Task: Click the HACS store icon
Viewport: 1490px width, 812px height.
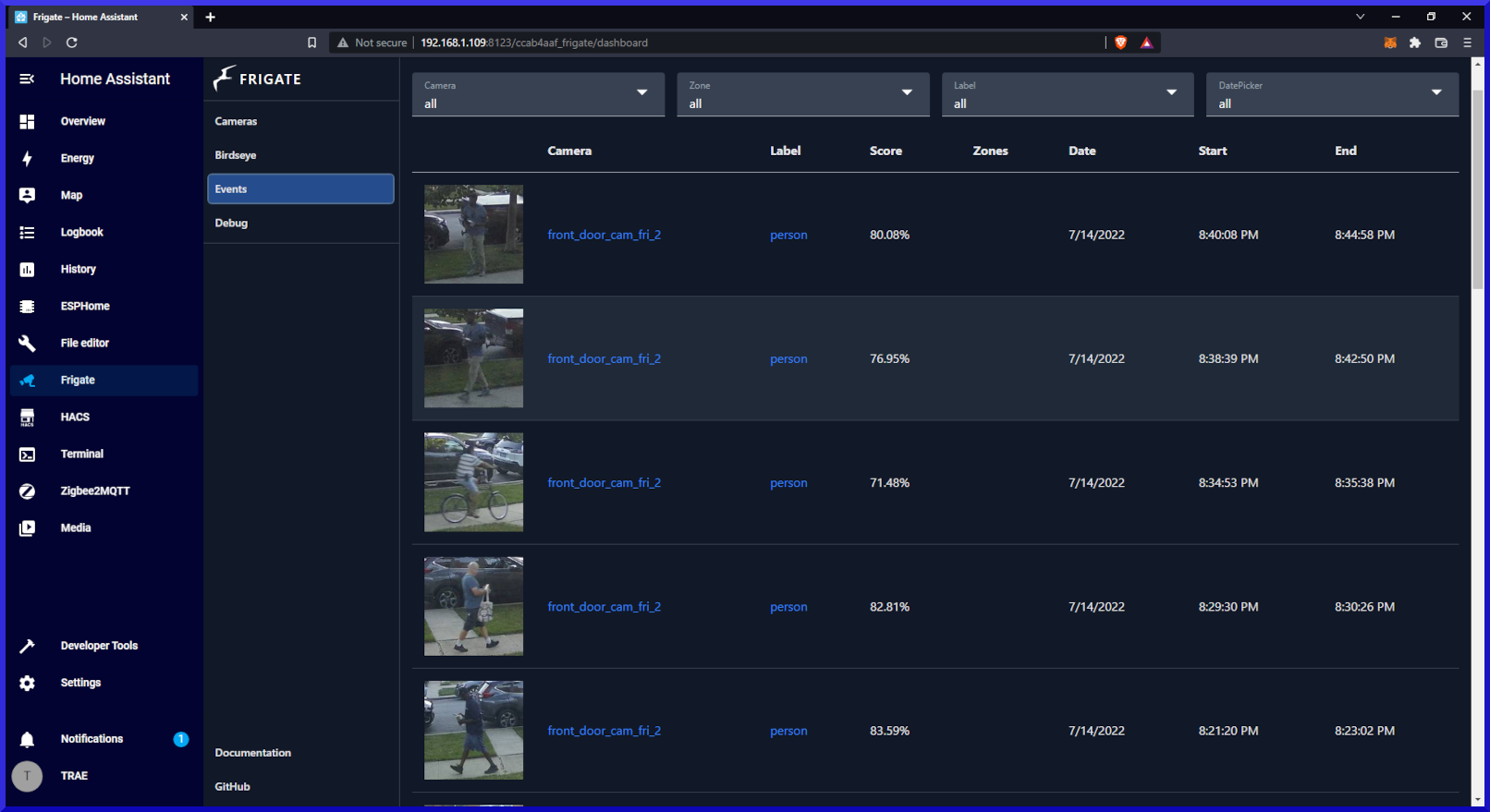Action: pyautogui.click(x=27, y=418)
